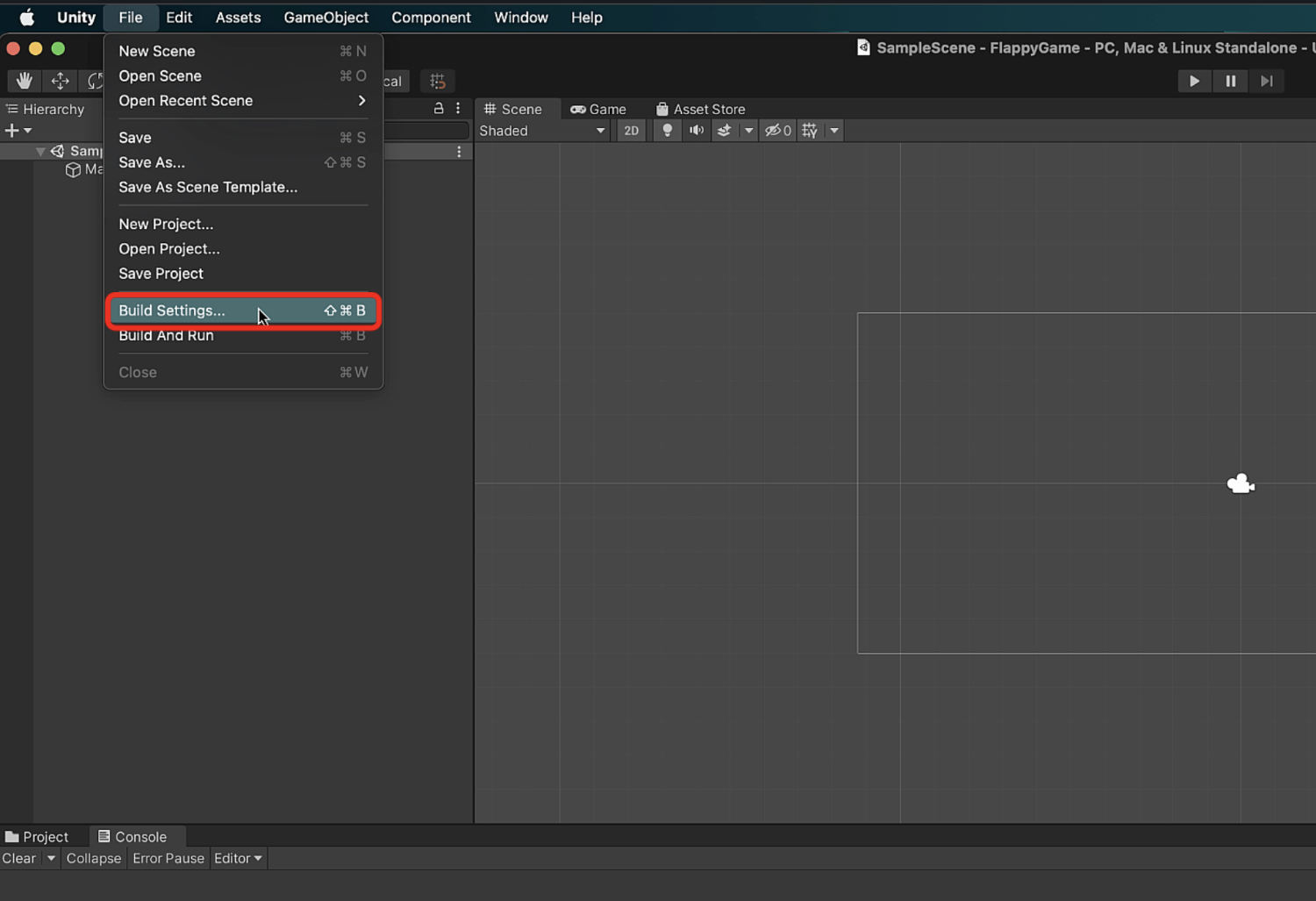The width and height of the screenshot is (1316, 901).
Task: Click Save Project menu item
Action: tap(243, 274)
